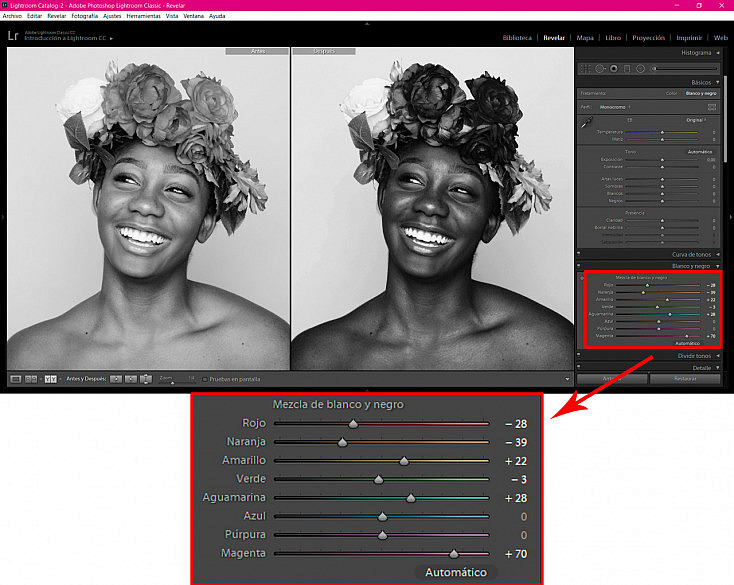Open Introducción a Lightroom CC arrow
734x585 pixels.
click(x=111, y=38)
